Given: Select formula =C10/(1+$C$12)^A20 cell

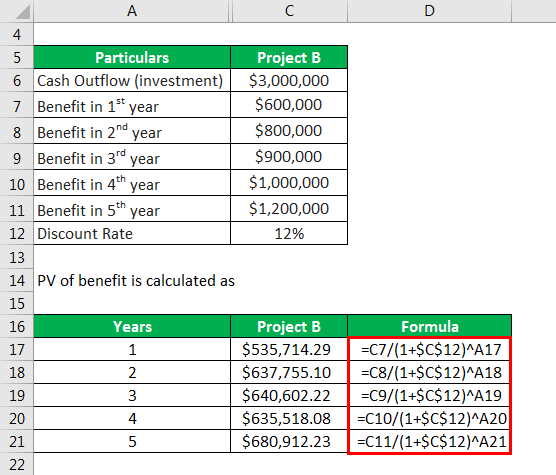Looking at the screenshot, I should [x=429, y=418].
